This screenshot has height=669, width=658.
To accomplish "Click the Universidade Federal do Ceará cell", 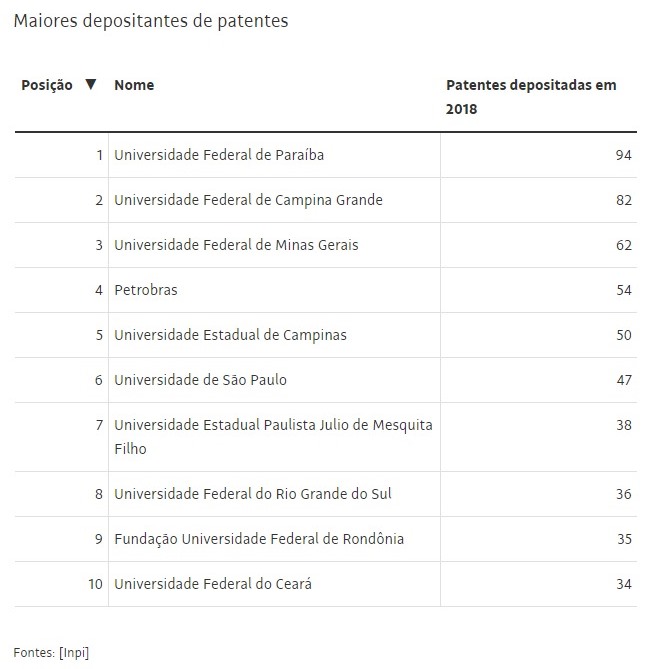I will [x=213, y=584].
